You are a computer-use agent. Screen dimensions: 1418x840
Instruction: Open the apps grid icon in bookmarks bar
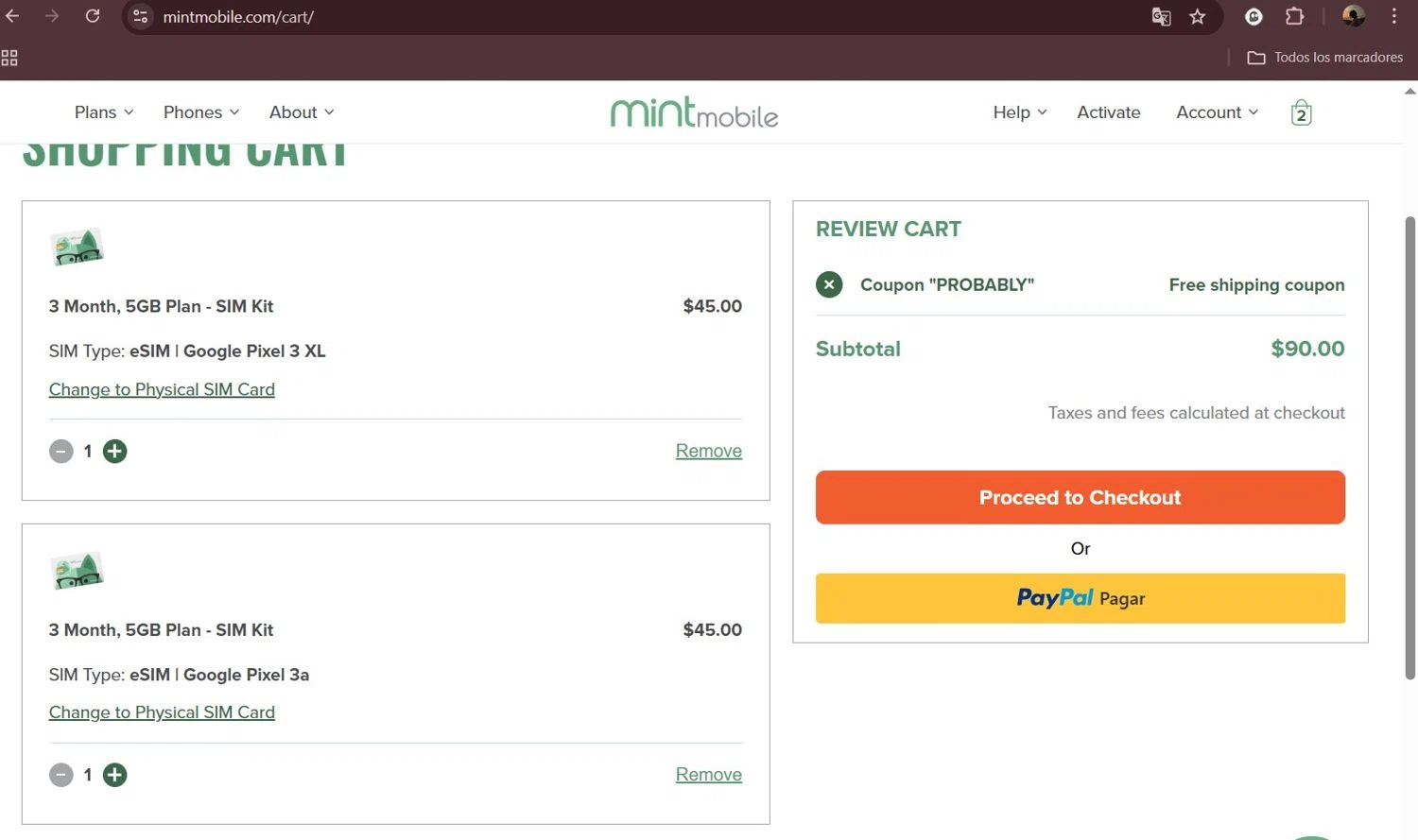(9, 58)
